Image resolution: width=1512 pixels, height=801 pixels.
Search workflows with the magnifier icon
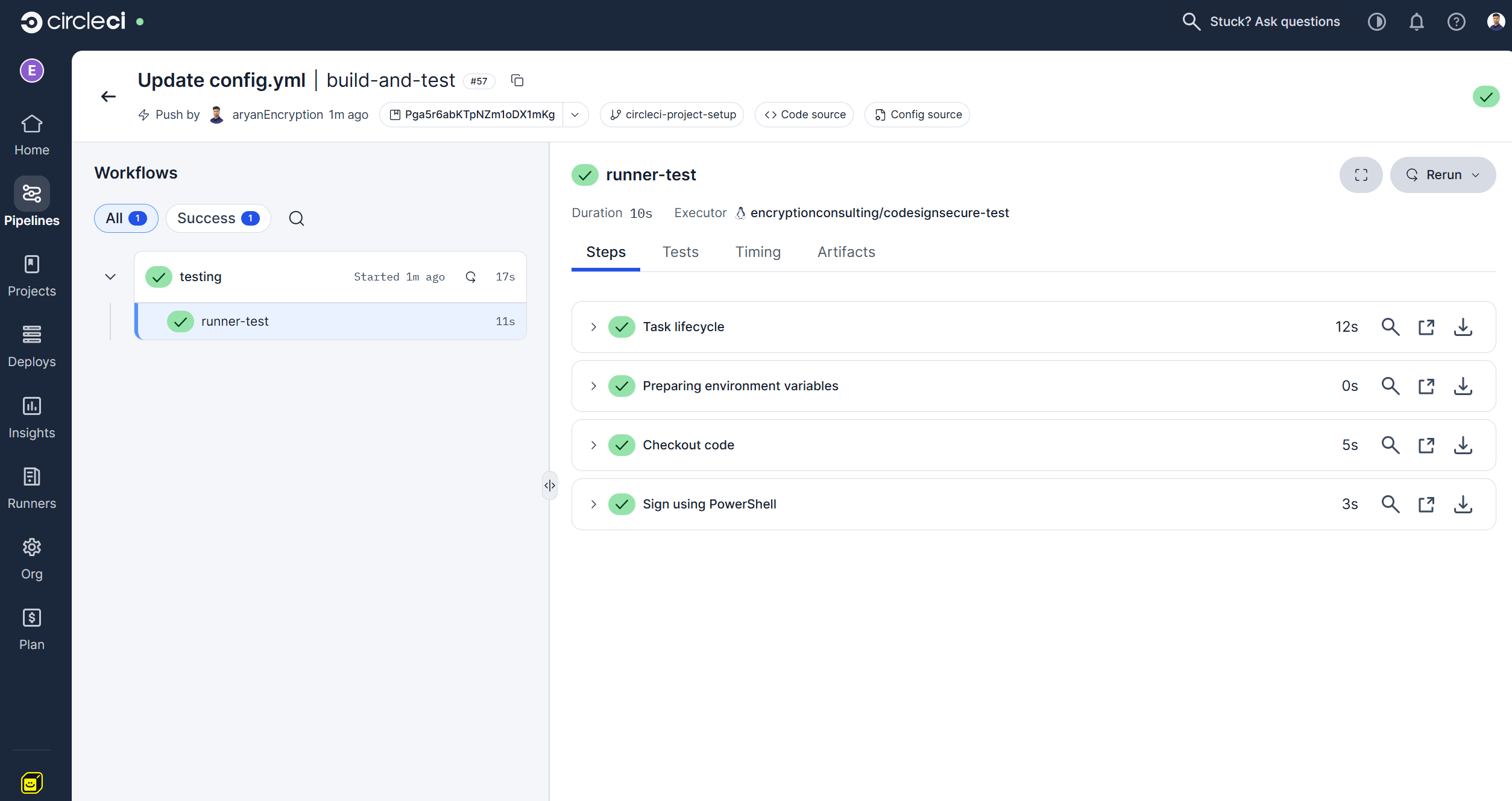(x=297, y=218)
